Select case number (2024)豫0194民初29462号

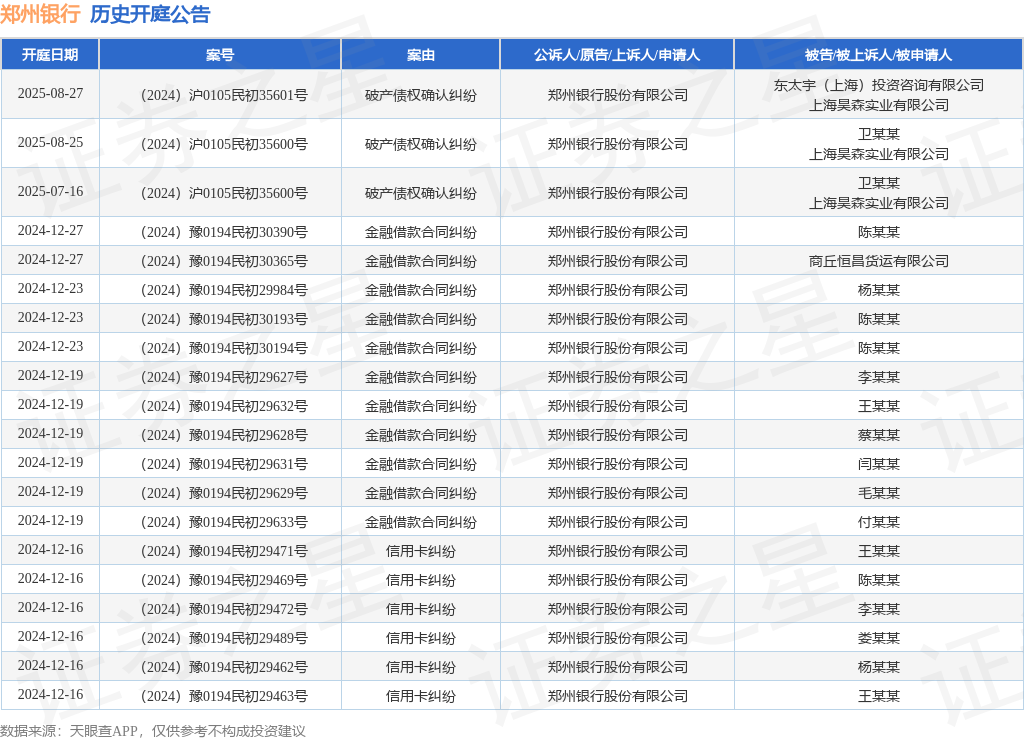click(220, 667)
